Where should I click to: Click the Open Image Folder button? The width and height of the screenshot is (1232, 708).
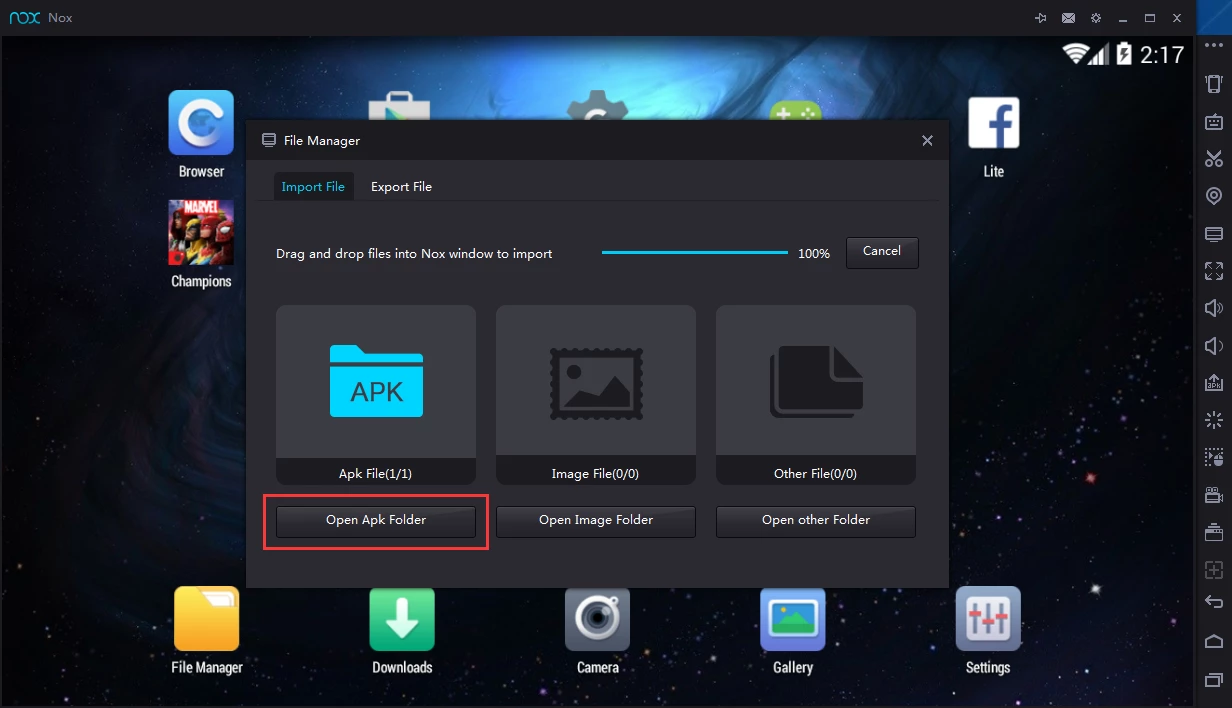point(596,520)
